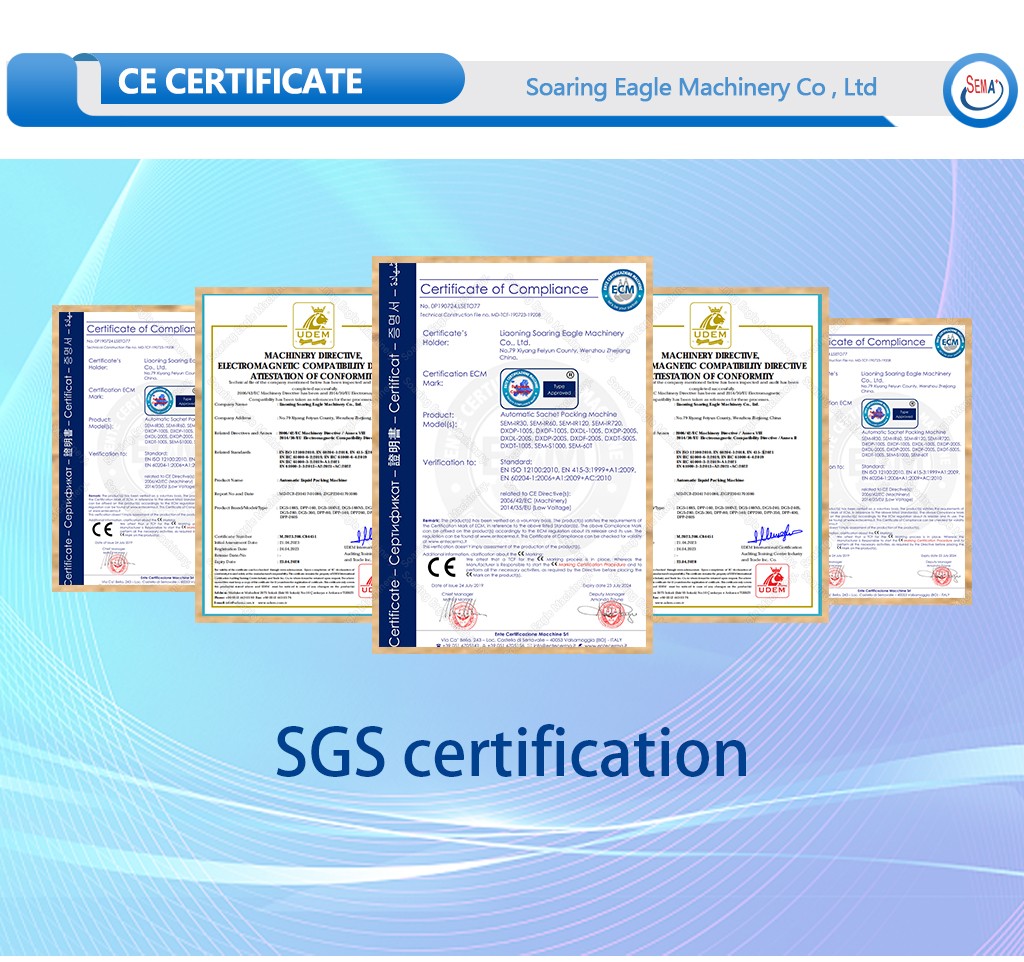
Task: Click the SEMA logo in the banner
Action: tap(980, 89)
